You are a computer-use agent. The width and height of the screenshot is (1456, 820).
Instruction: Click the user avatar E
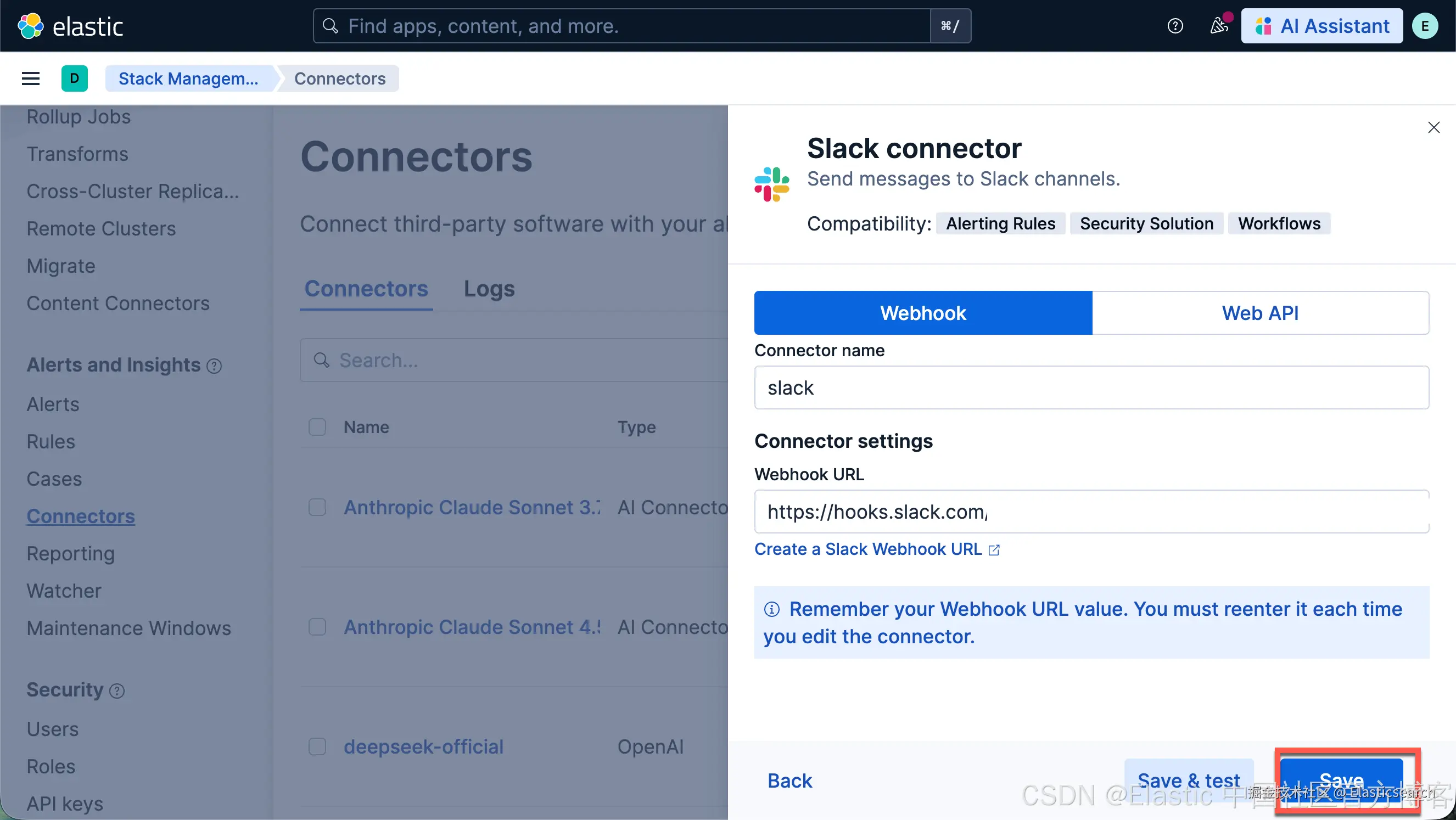pos(1425,26)
